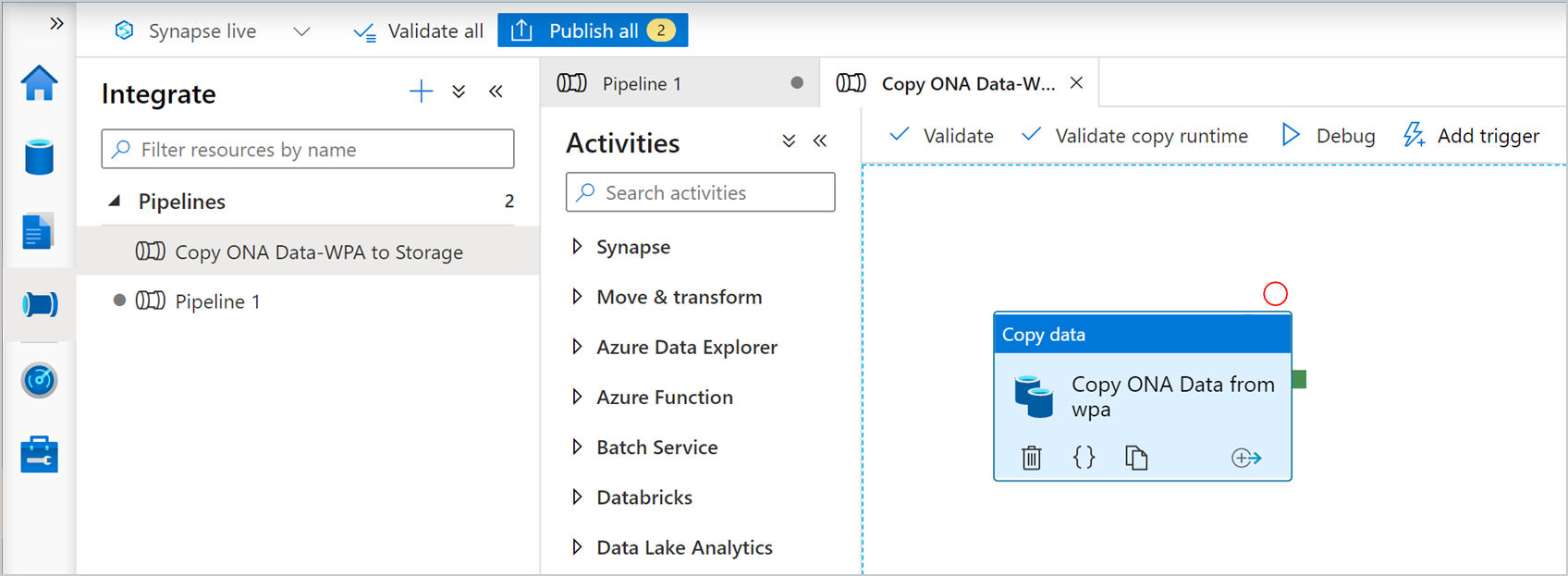This screenshot has height=576, width=1568.
Task: Click the Debug button
Action: coord(1329,136)
